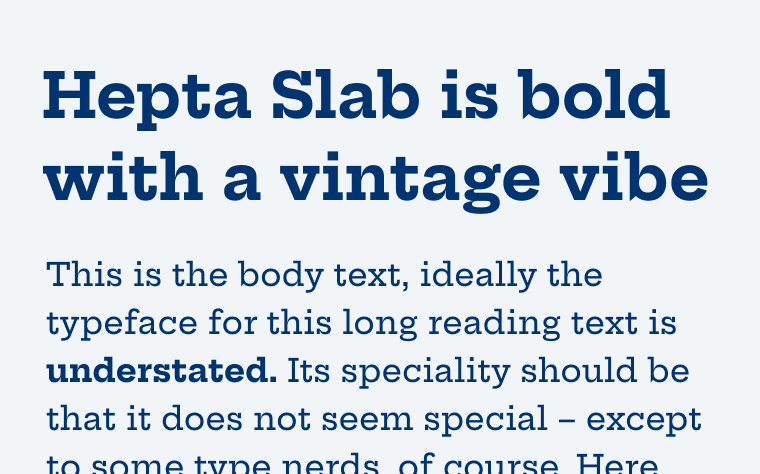Click the word "course" in the bottom line
Image resolution: width=760 pixels, height=474 pixels.
(x=503, y=465)
